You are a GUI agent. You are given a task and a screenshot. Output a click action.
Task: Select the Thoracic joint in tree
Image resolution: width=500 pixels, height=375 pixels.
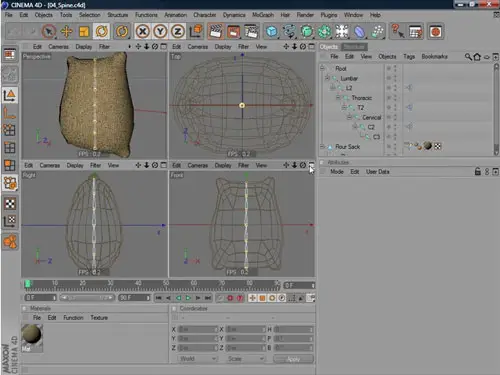coord(361,98)
